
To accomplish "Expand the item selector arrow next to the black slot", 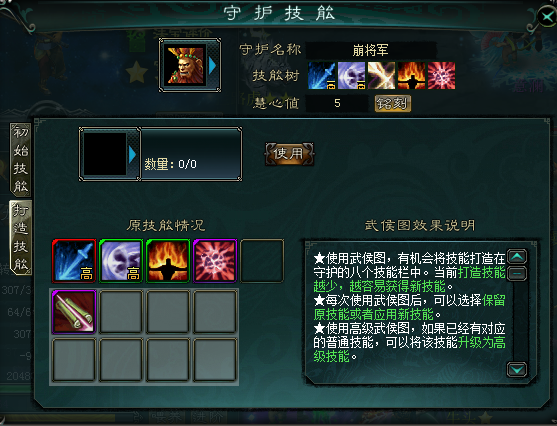I will (x=133, y=155).
